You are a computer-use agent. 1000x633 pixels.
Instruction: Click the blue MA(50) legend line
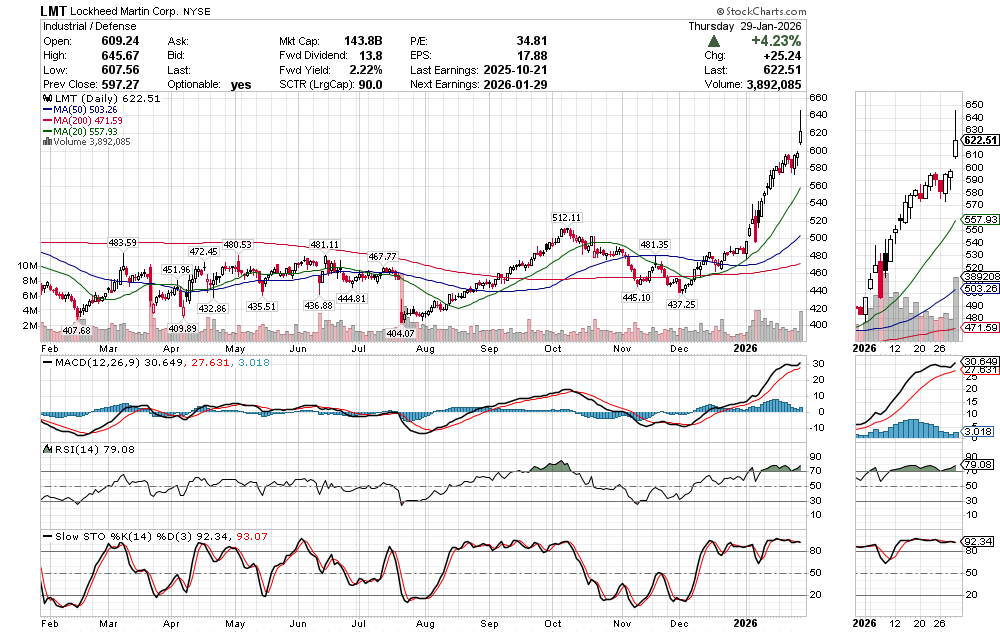pos(48,110)
